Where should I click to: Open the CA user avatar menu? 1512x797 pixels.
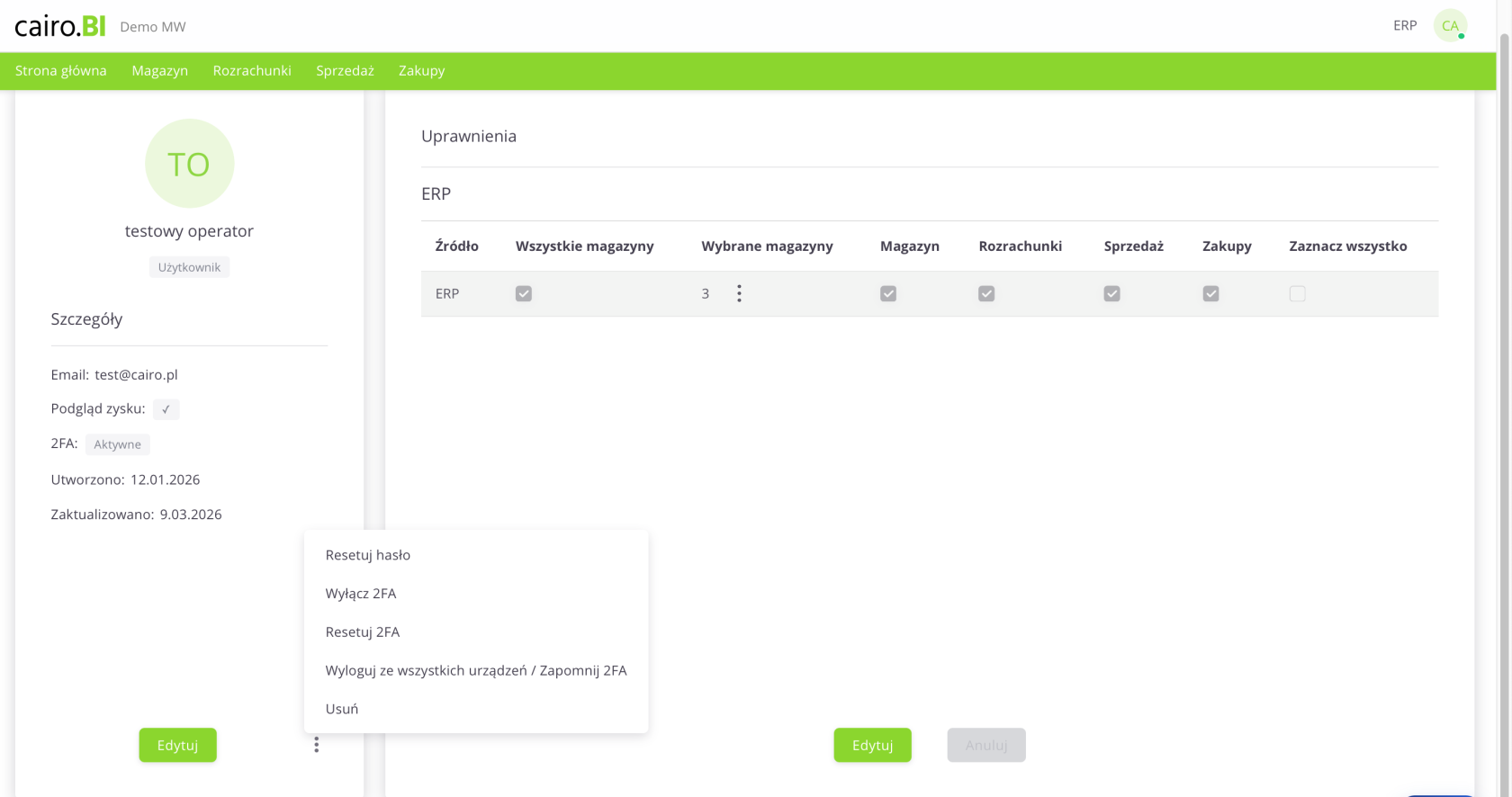click(1449, 26)
